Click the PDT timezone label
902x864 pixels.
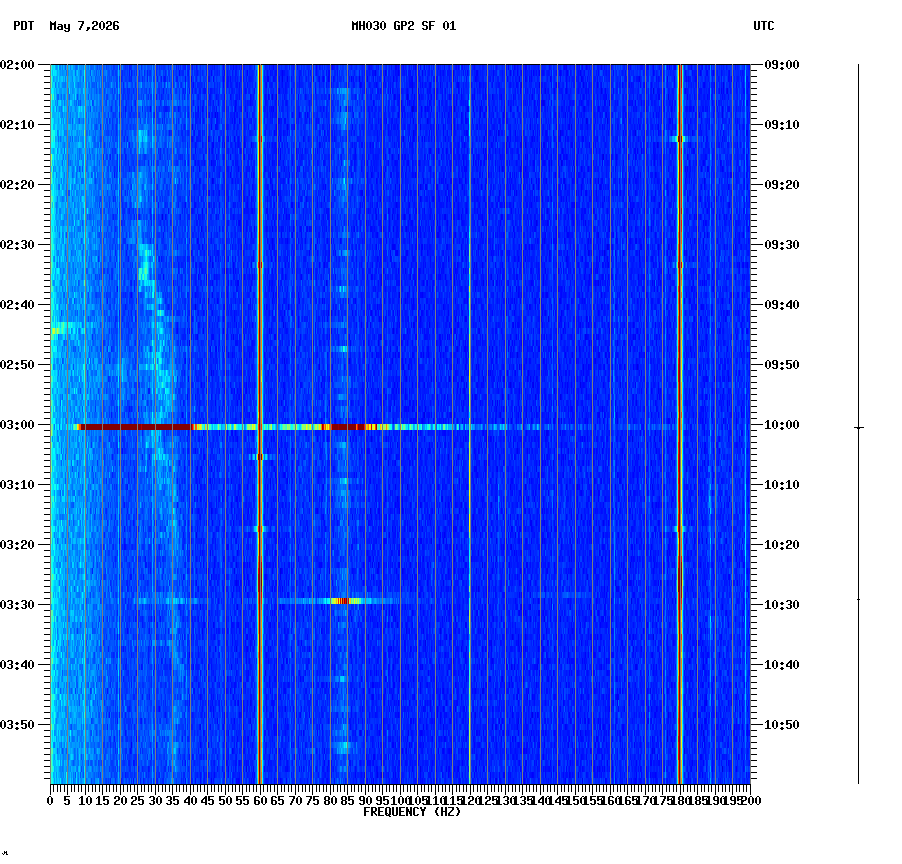pos(24,26)
